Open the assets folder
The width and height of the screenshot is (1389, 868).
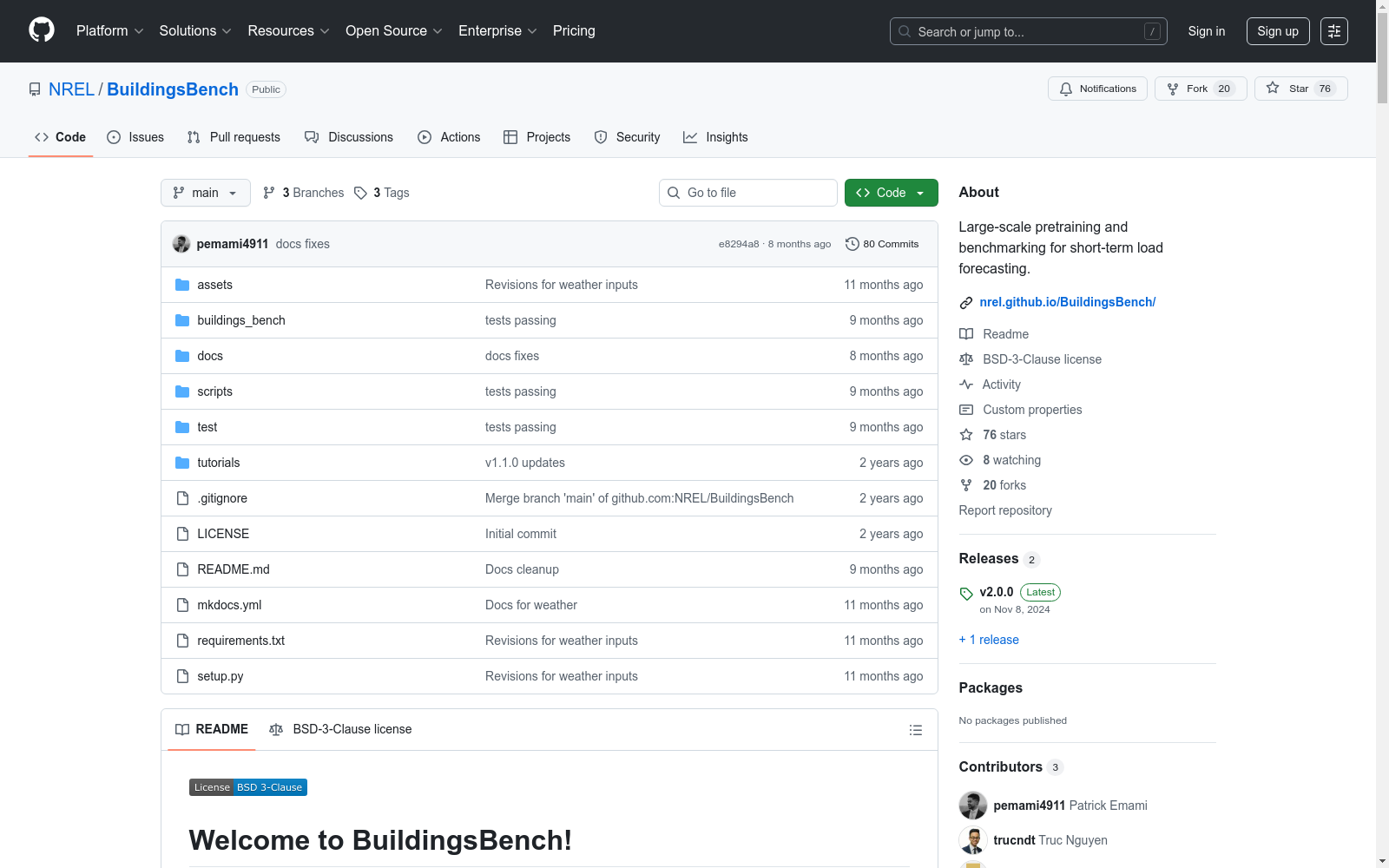coord(214,285)
